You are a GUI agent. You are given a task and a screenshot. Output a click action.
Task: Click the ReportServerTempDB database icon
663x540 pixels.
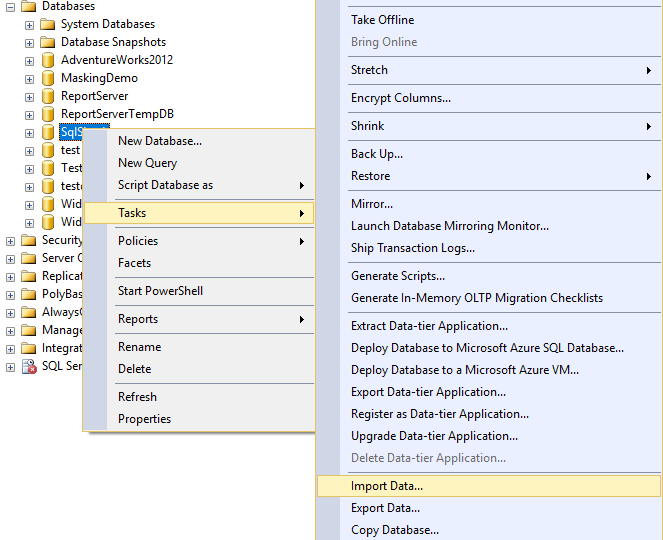[47, 114]
